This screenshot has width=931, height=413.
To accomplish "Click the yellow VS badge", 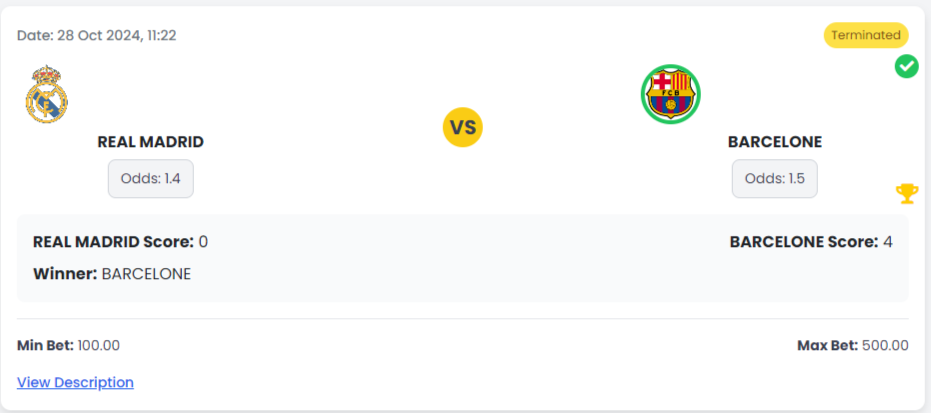I will click(x=462, y=128).
